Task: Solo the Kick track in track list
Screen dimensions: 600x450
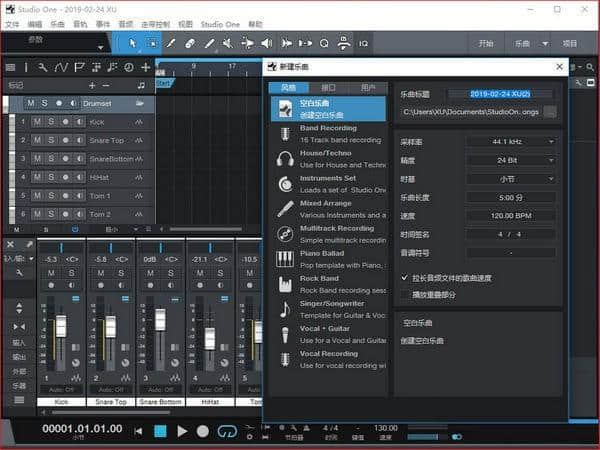Action: pyautogui.click(x=51, y=122)
